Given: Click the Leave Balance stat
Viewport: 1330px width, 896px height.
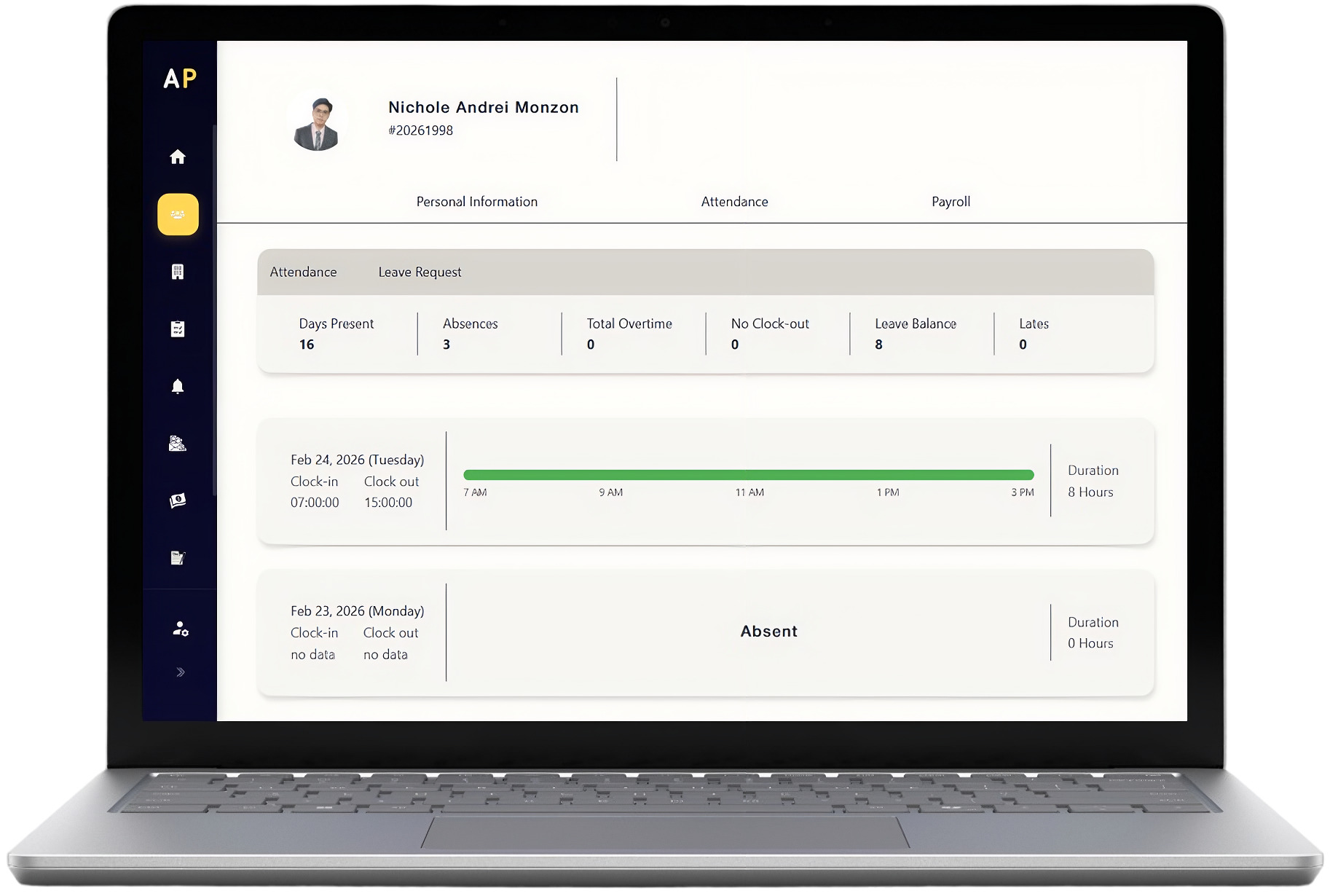Looking at the screenshot, I should click(915, 334).
